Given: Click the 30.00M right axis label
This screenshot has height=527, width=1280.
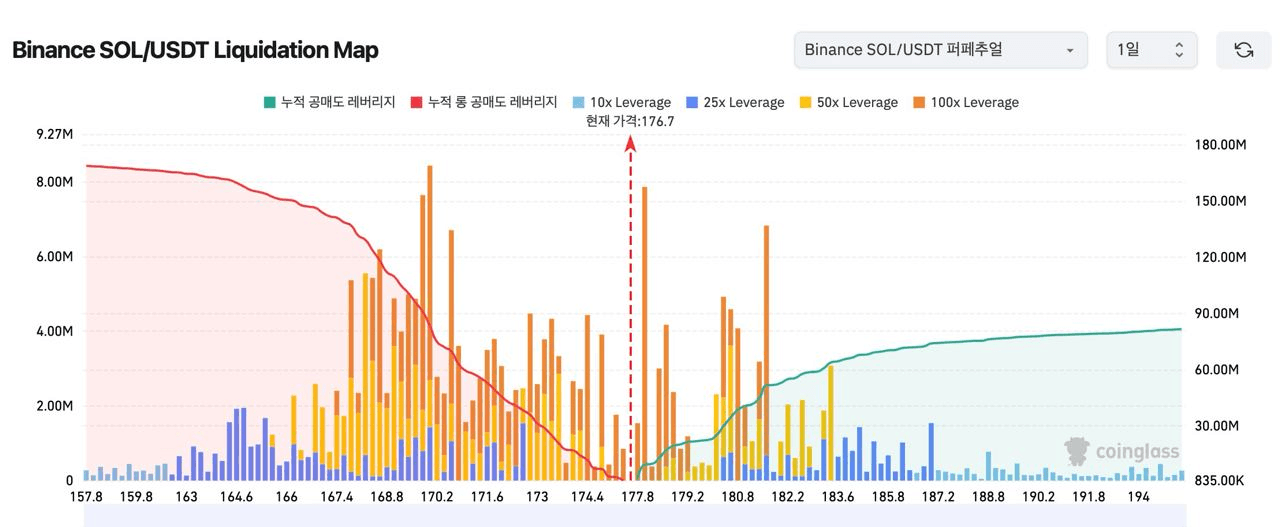Looking at the screenshot, I should tap(1216, 425).
